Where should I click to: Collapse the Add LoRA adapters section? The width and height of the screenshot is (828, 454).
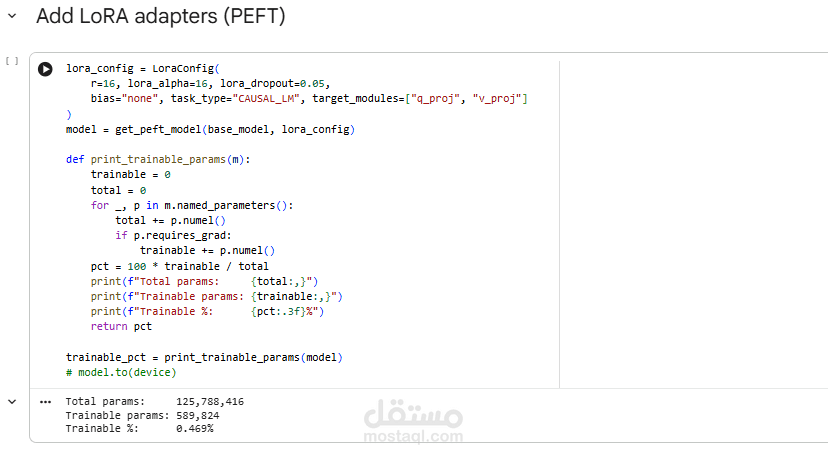pyautogui.click(x=11, y=17)
